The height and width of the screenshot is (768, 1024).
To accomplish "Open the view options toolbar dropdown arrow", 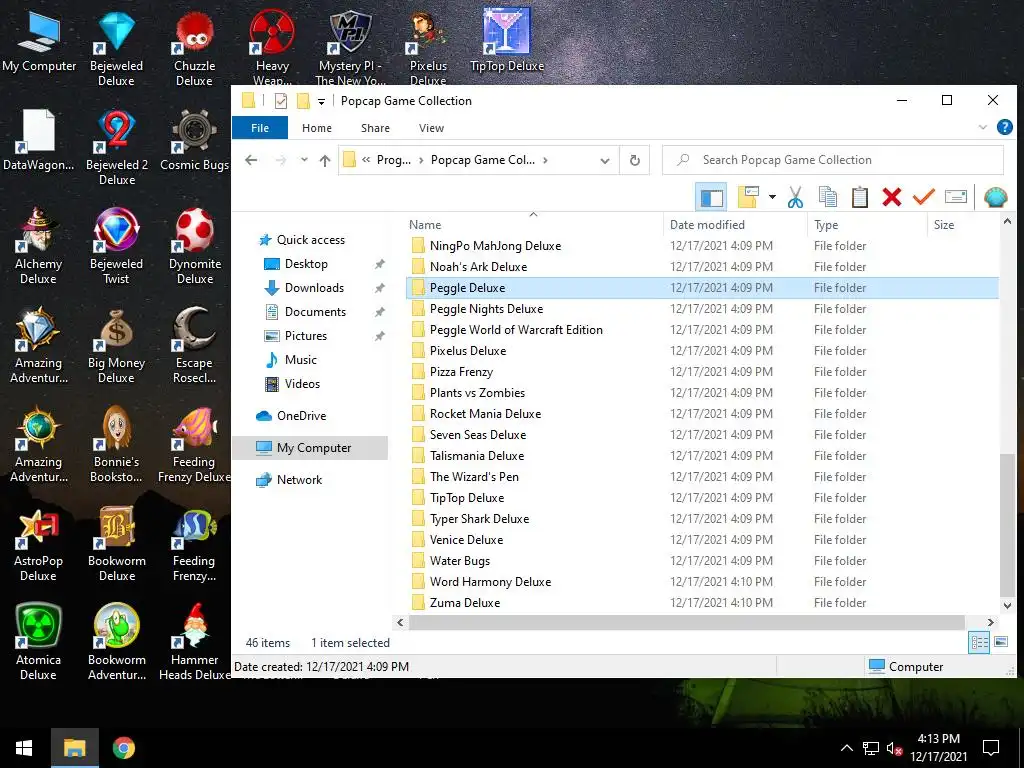I will pos(772,197).
